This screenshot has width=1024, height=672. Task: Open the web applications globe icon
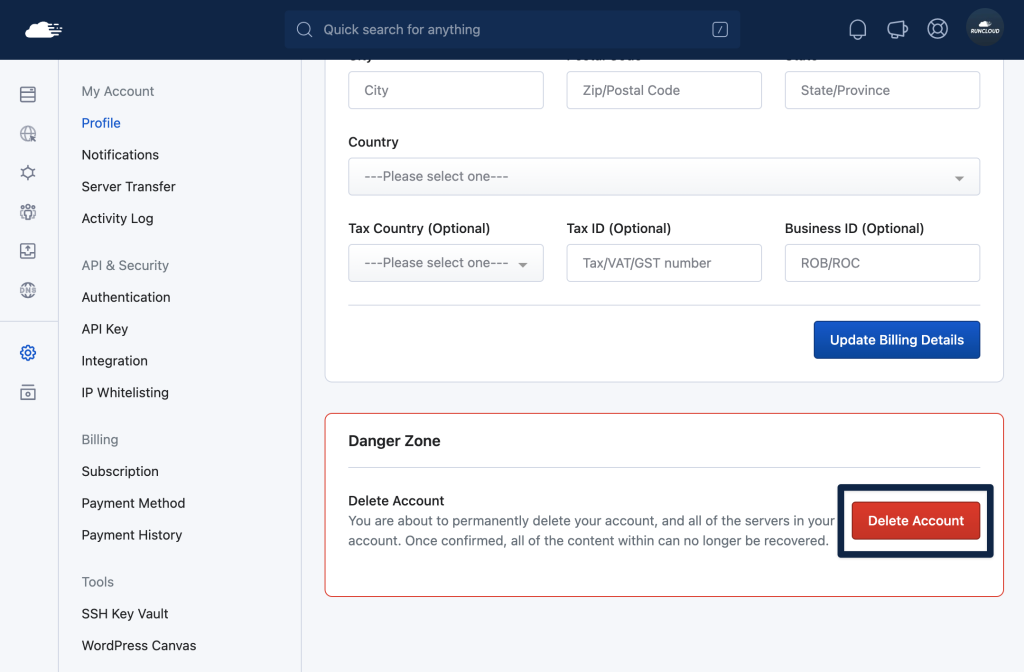(x=28, y=133)
